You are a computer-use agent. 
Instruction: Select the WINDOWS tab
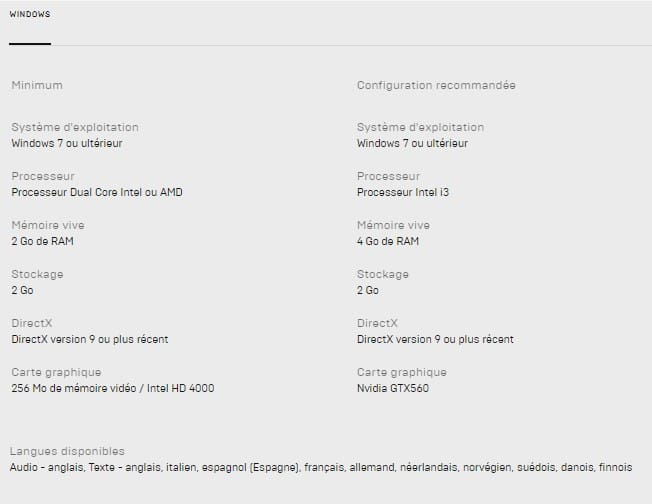30,14
